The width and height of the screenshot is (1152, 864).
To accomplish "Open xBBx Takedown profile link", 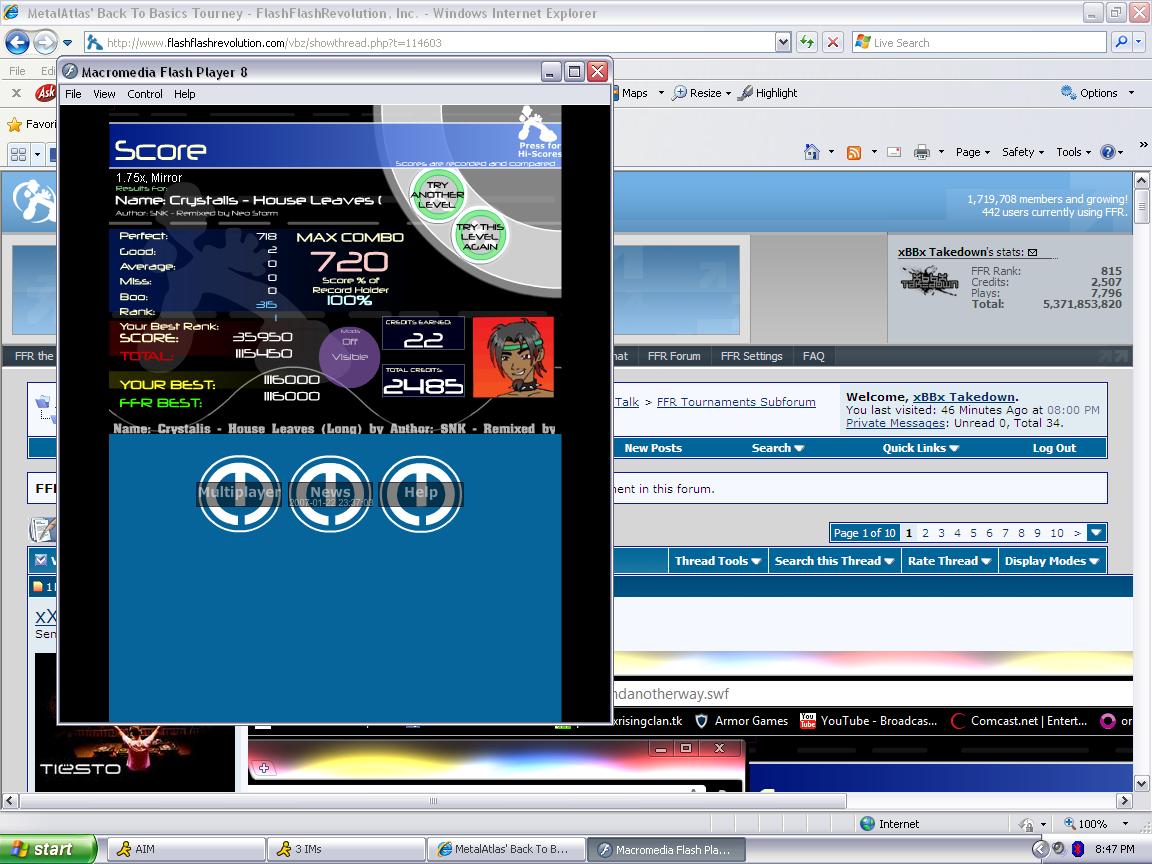I will 964,397.
